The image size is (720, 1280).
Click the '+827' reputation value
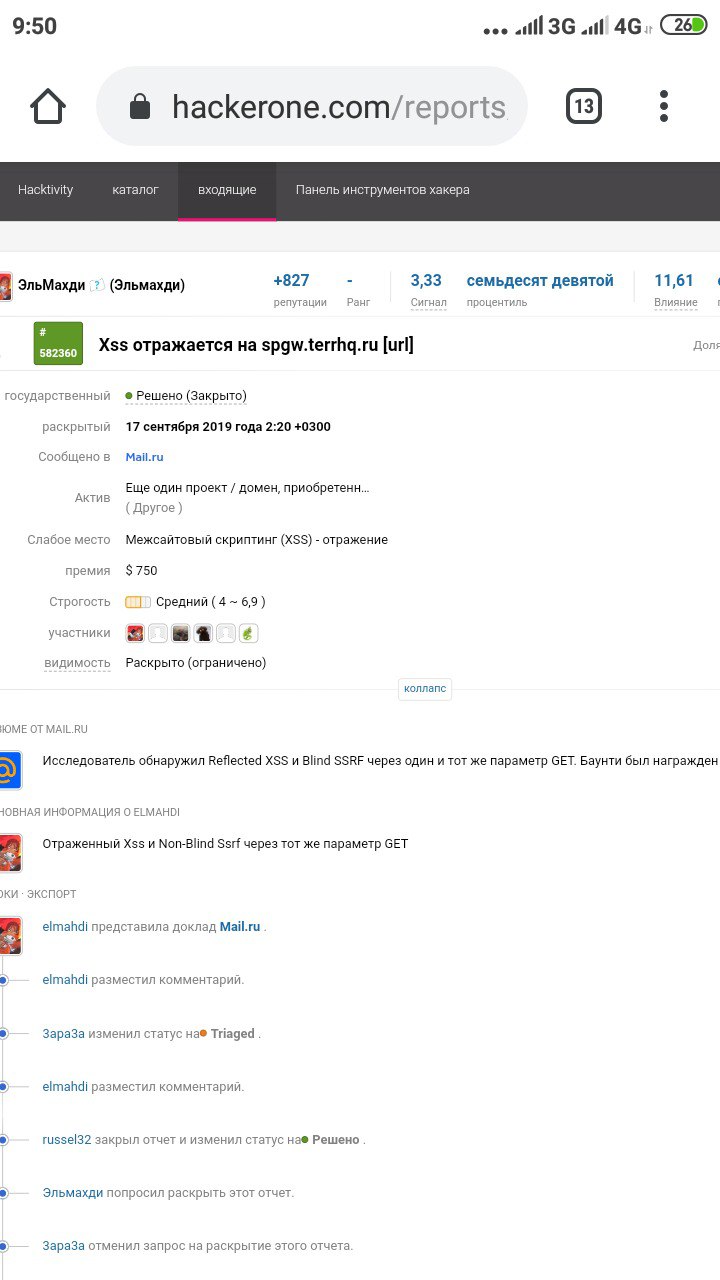(x=291, y=281)
